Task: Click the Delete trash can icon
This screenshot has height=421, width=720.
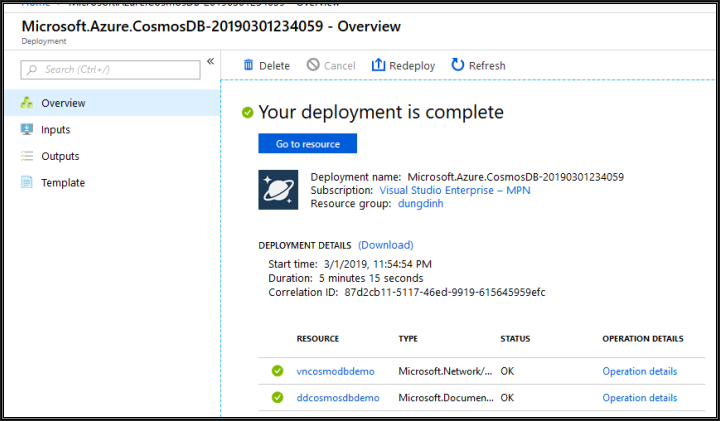Action: (x=249, y=65)
